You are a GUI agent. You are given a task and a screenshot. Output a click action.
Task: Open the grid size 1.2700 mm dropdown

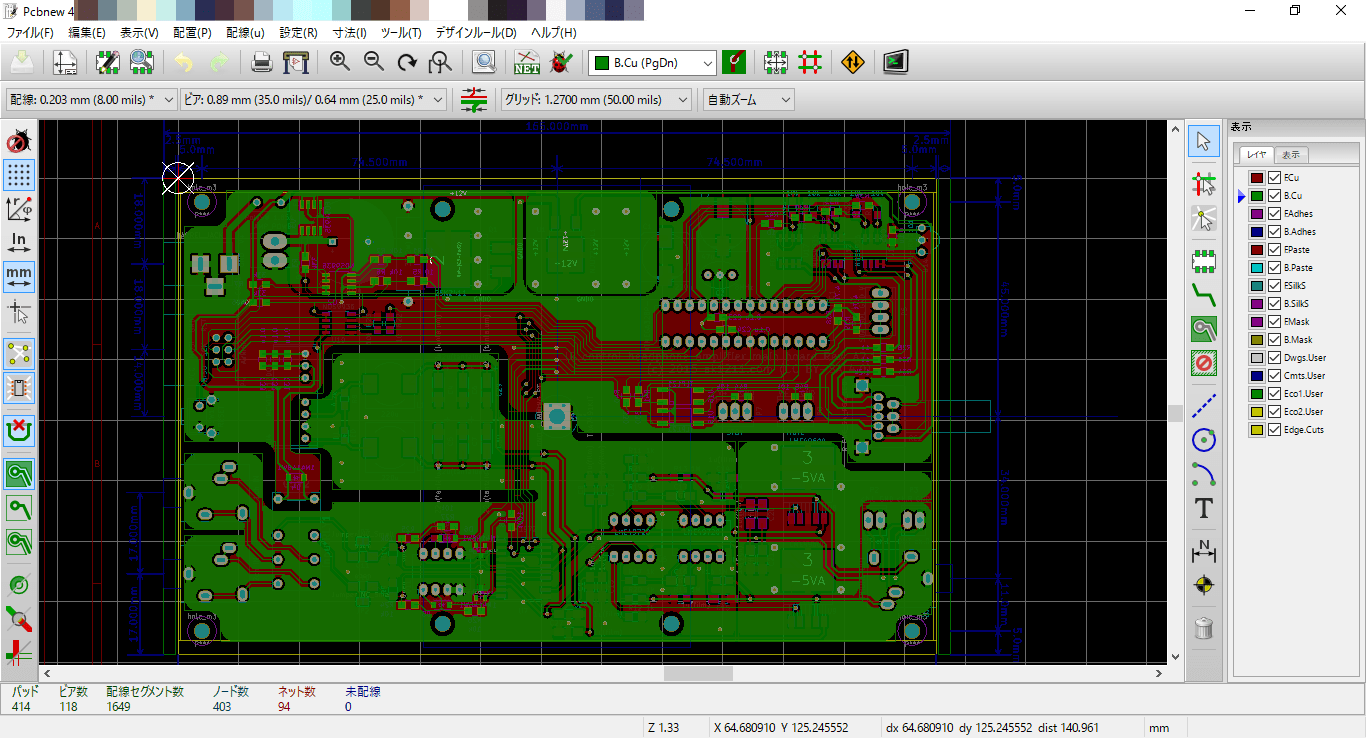[x=596, y=100]
